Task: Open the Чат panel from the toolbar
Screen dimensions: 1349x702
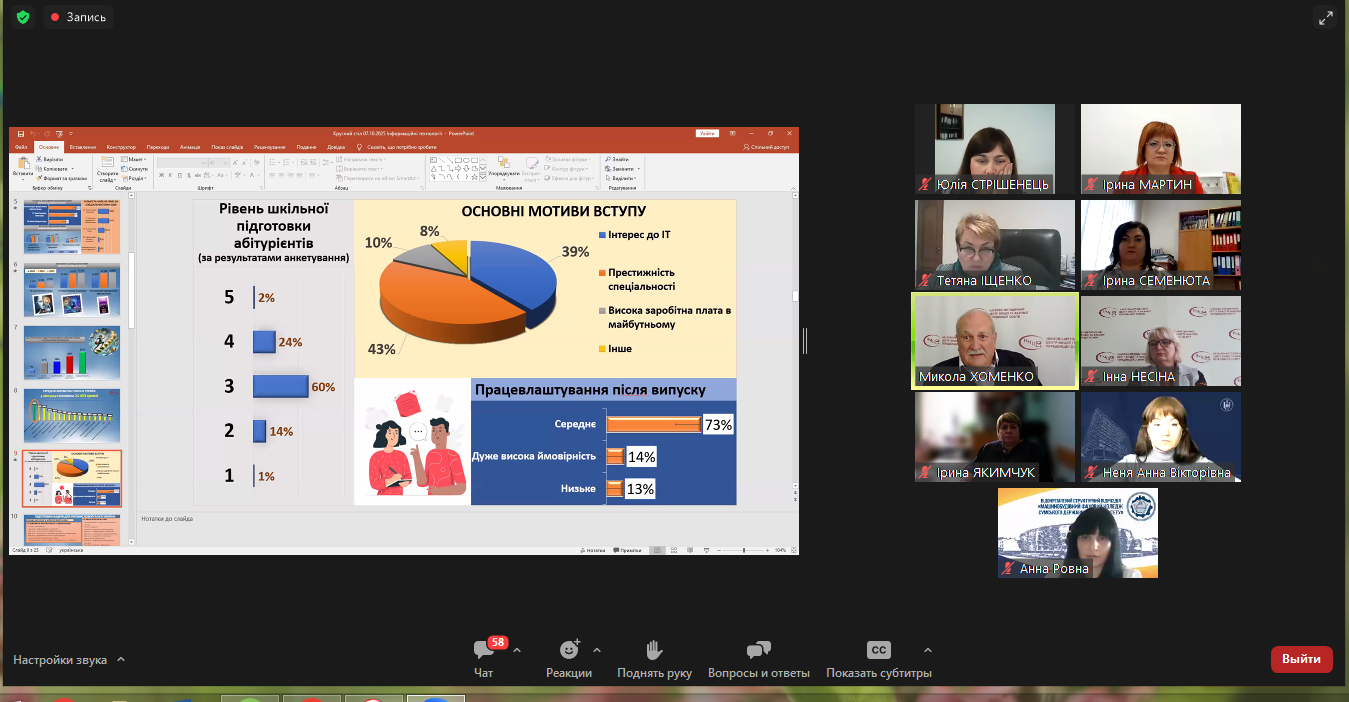Action: click(484, 657)
